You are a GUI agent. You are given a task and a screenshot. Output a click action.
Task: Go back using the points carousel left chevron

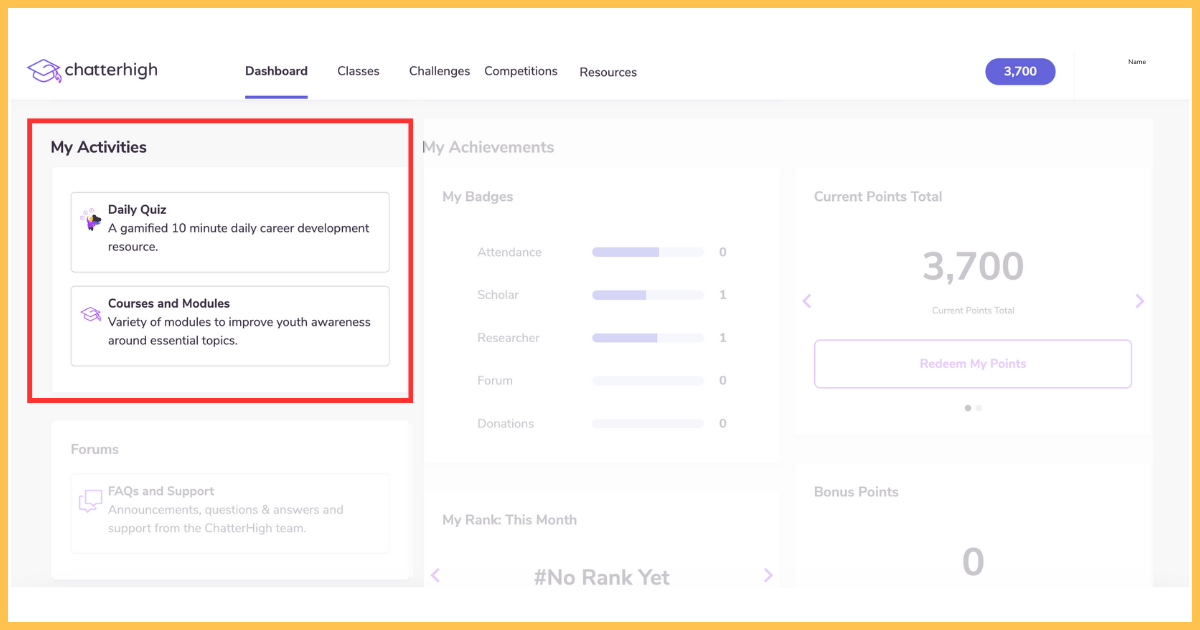807,300
